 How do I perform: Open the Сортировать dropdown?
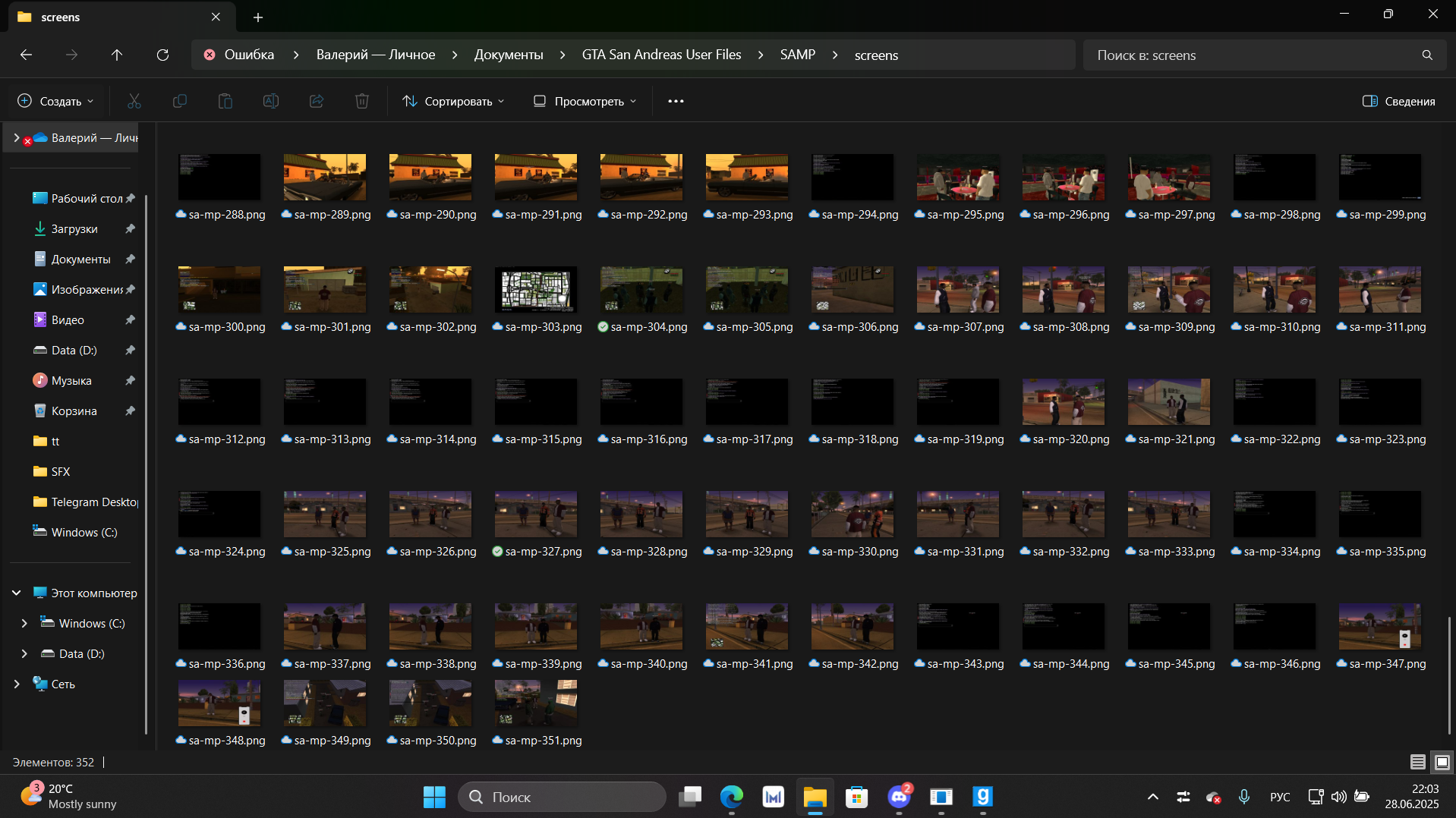click(x=453, y=101)
